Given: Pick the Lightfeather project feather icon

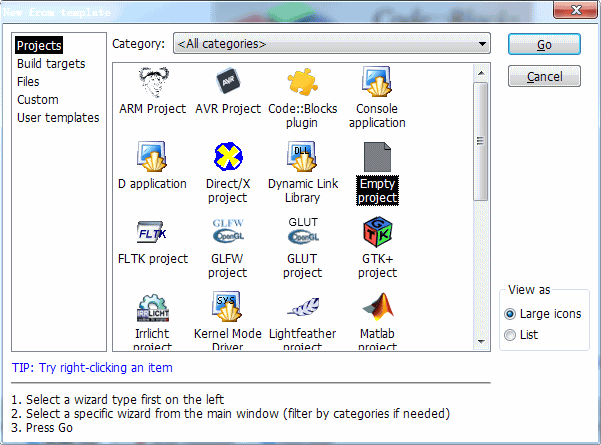Looking at the screenshot, I should point(304,307).
